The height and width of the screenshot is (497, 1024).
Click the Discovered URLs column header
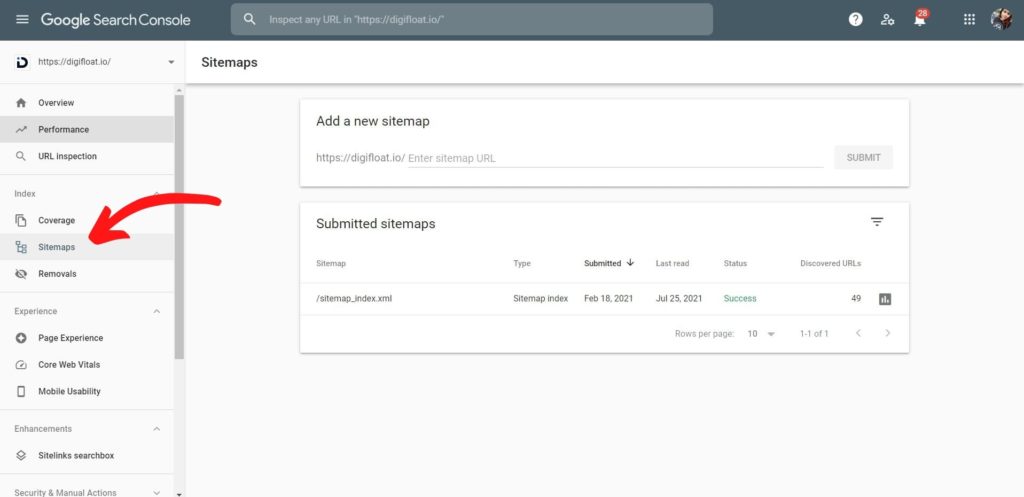tap(831, 263)
